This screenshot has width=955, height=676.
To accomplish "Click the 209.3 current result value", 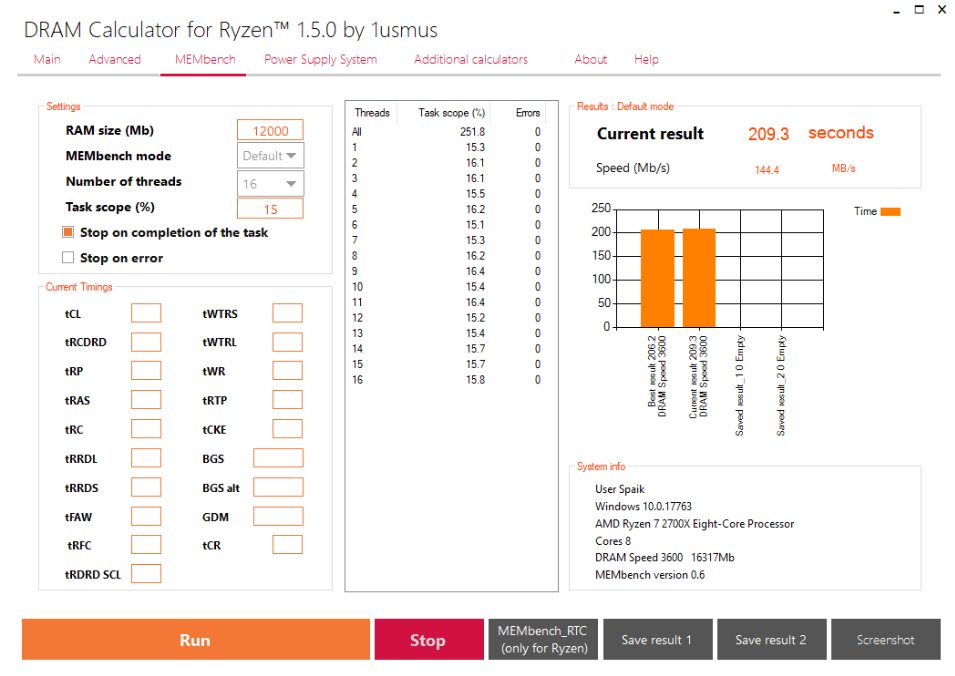I will (769, 134).
